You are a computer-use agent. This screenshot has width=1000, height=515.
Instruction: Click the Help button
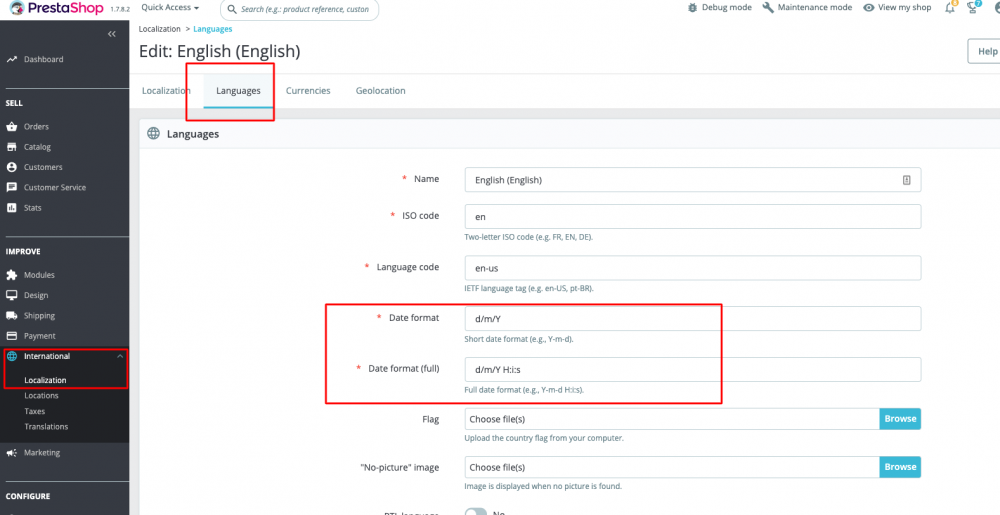point(986,51)
